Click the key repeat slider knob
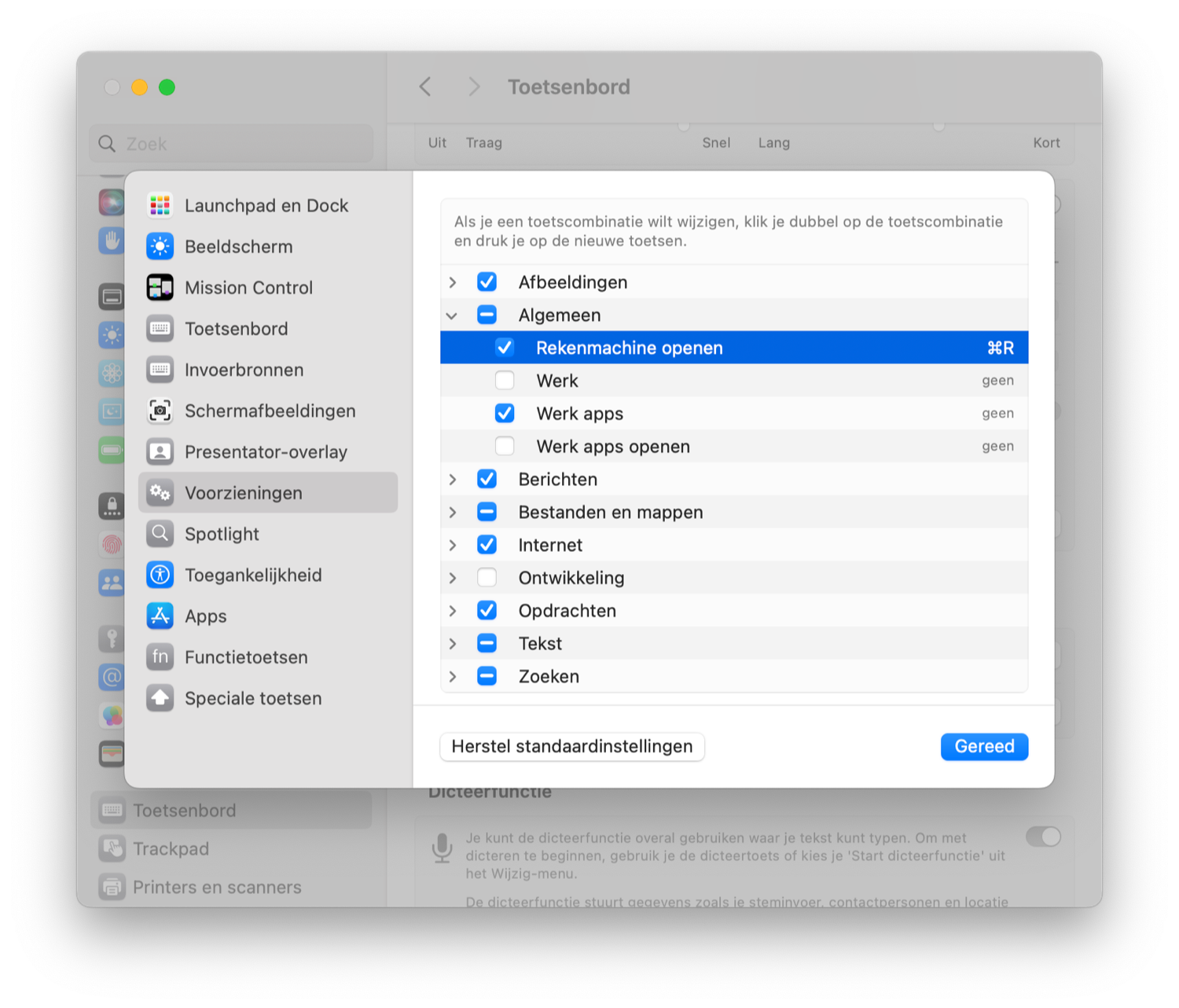Image resolution: width=1179 pixels, height=1008 pixels. tap(684, 125)
